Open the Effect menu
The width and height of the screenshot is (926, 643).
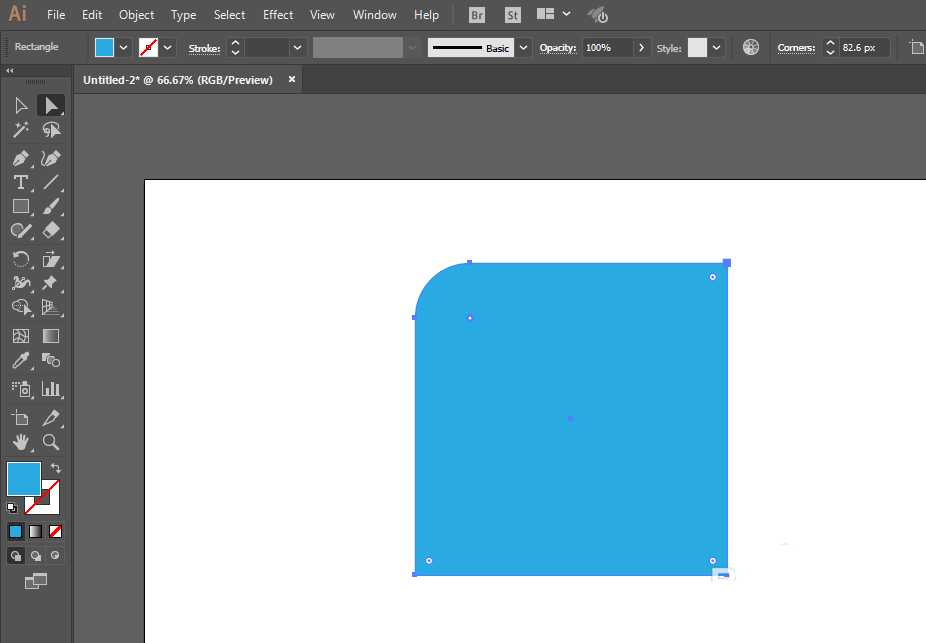278,15
